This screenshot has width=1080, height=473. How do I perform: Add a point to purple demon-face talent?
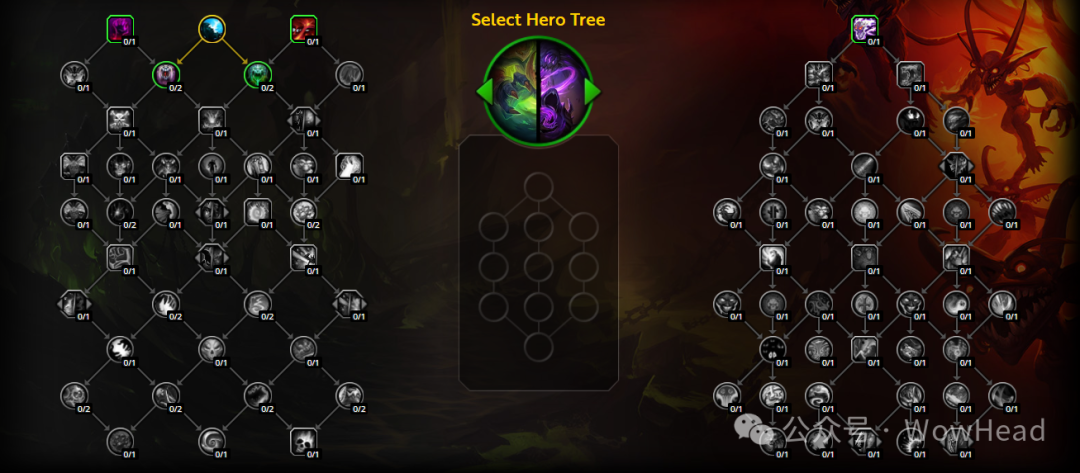166,74
